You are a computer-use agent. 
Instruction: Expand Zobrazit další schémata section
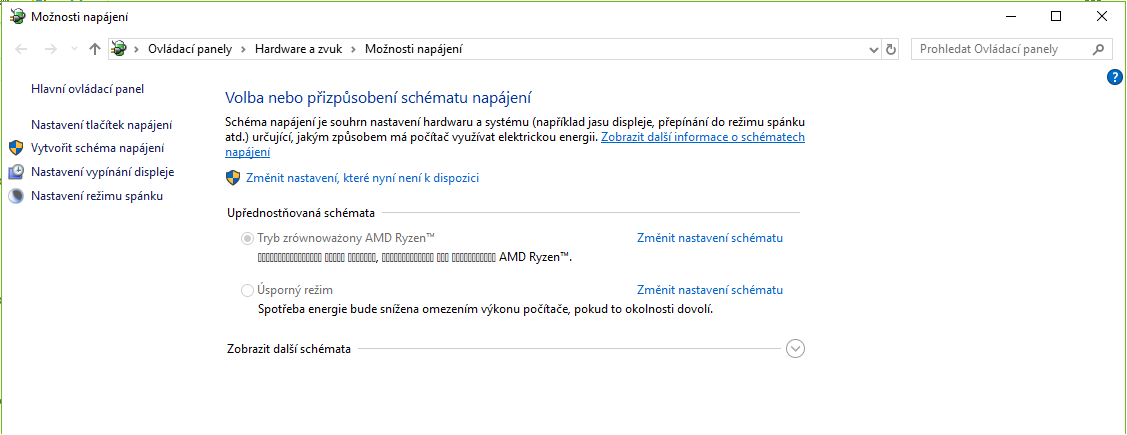point(796,348)
